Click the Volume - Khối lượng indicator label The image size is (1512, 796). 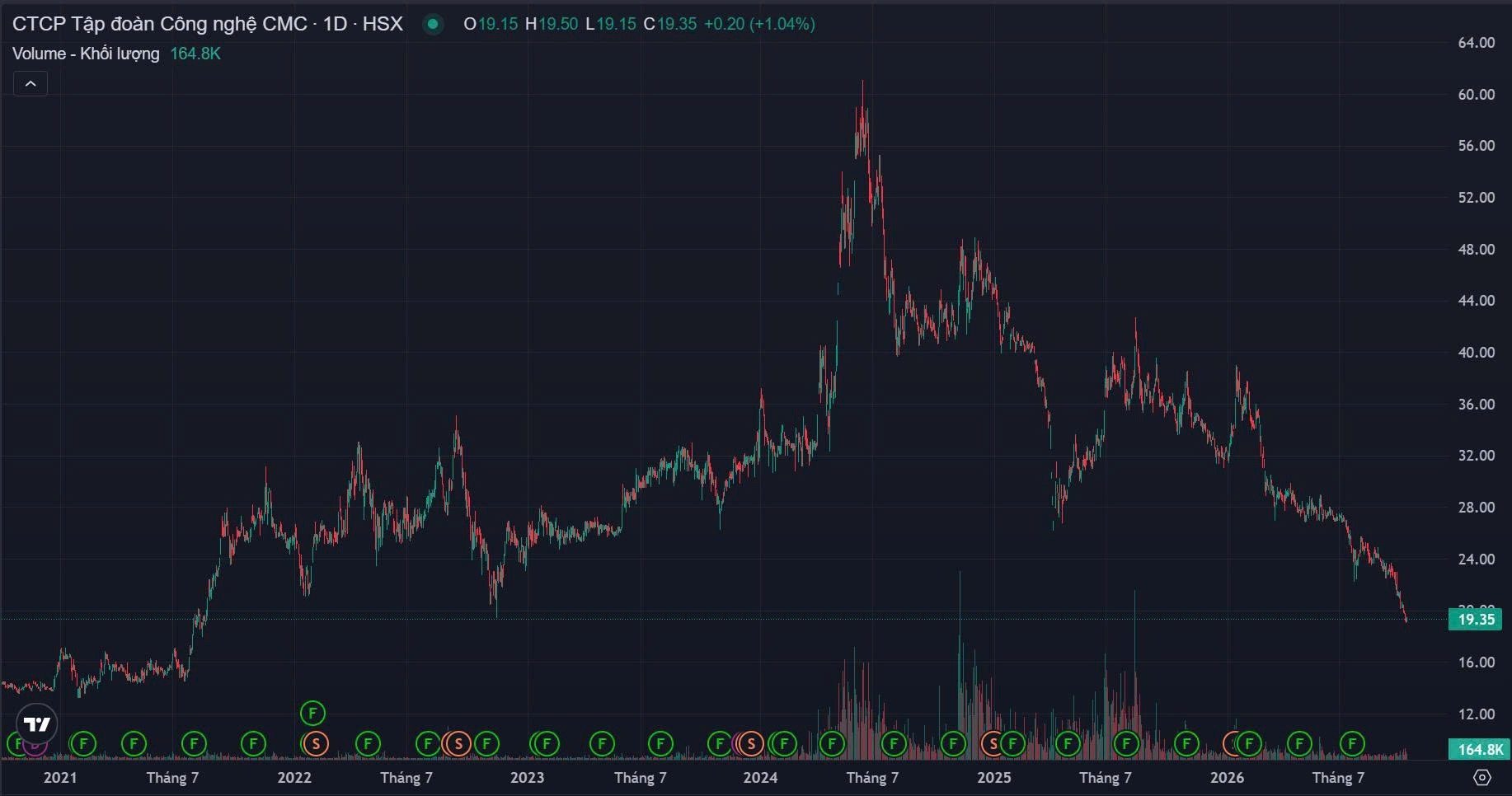[x=86, y=54]
